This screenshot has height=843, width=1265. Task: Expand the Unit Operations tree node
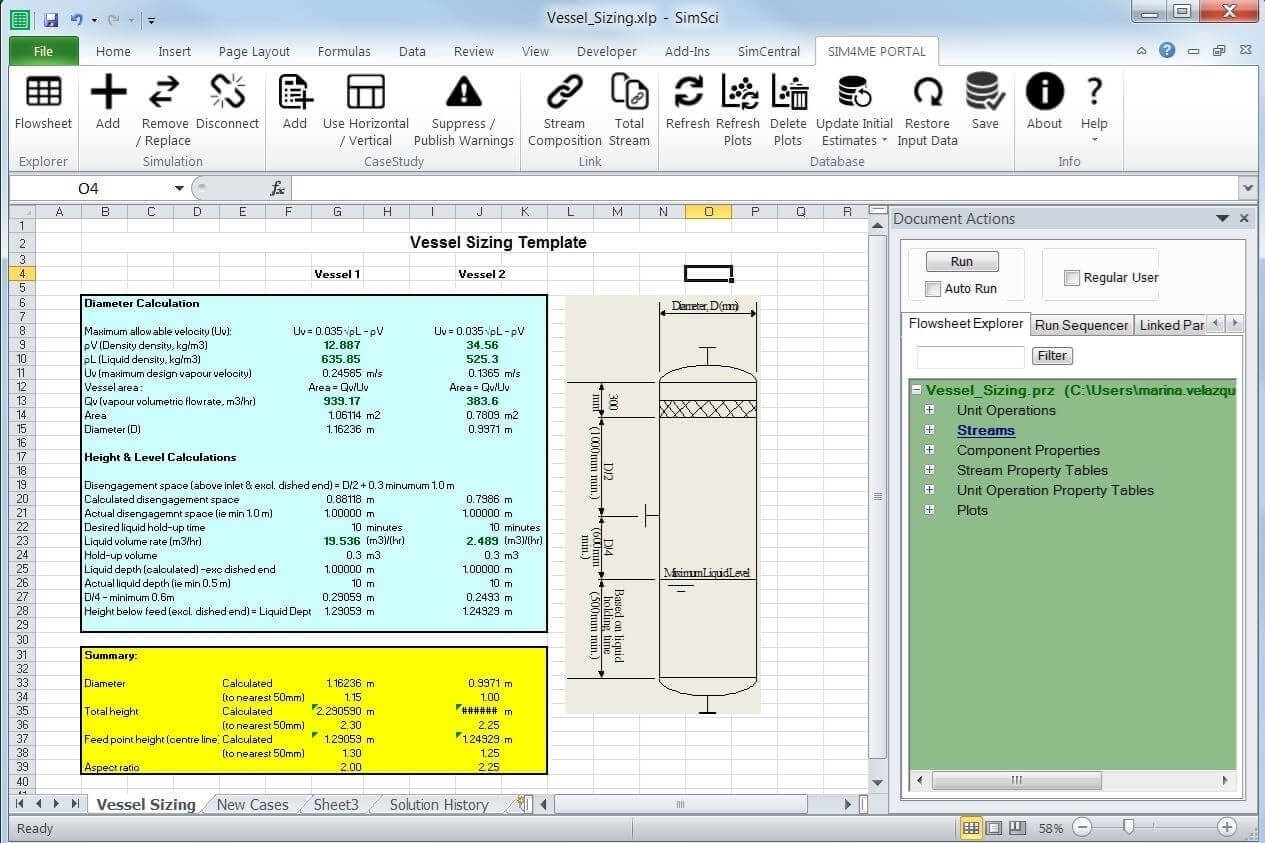click(x=929, y=410)
